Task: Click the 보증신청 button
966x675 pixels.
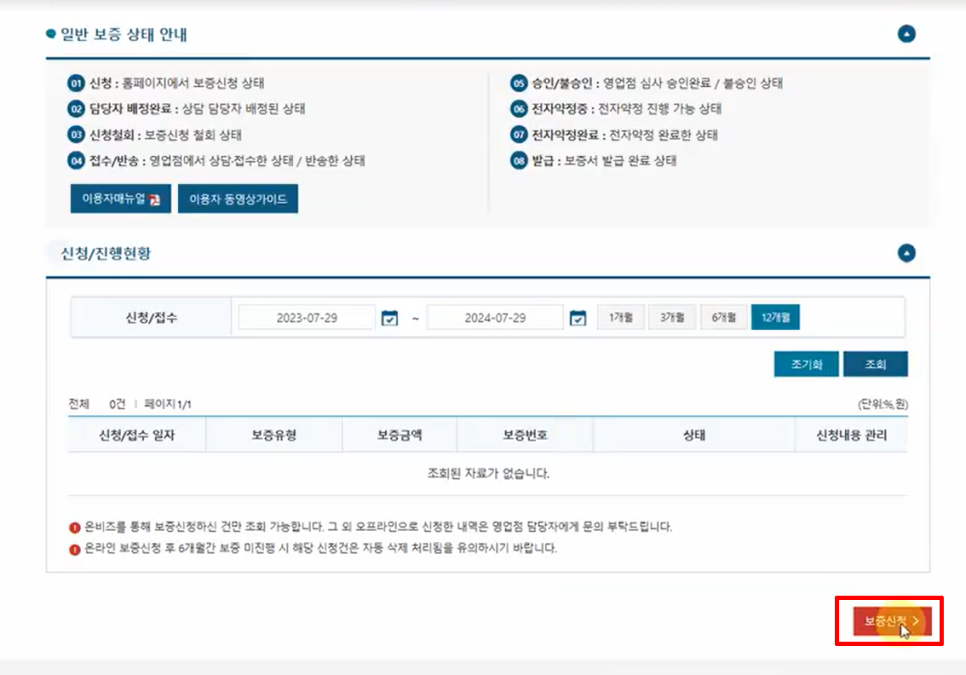Action: click(x=891, y=622)
